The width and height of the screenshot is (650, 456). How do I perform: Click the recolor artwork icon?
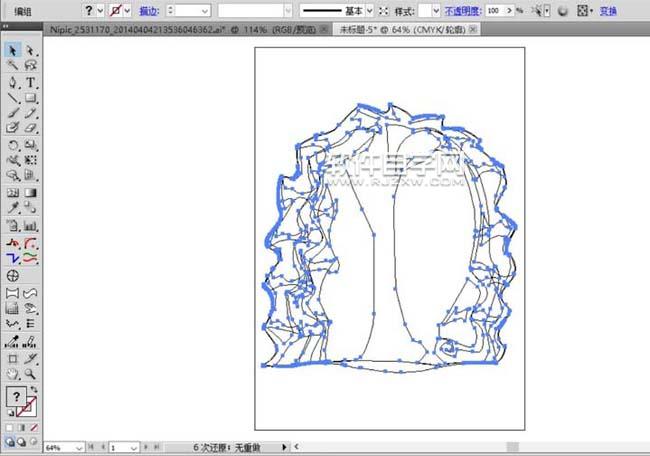562,11
